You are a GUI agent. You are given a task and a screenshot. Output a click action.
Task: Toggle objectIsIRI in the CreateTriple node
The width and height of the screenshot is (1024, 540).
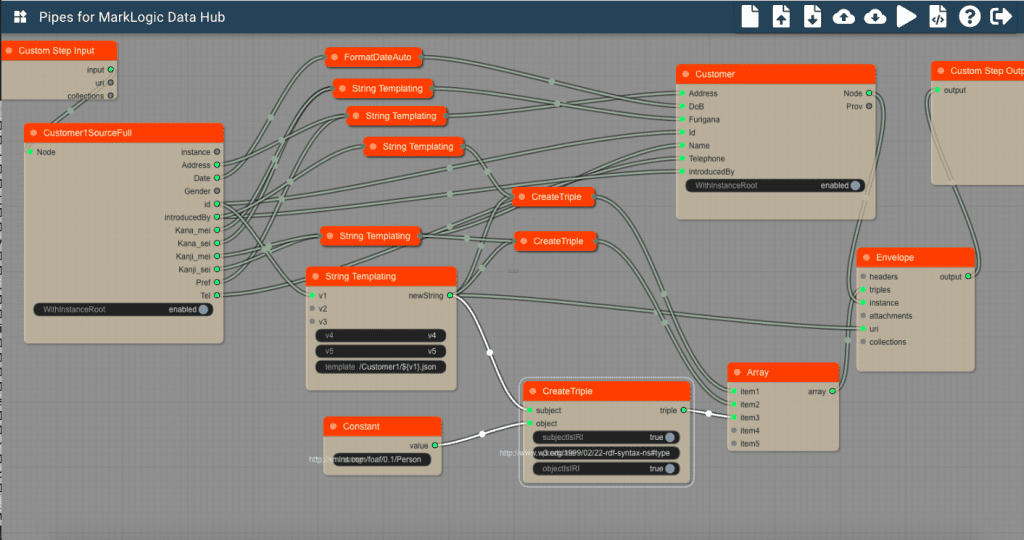(x=670, y=468)
